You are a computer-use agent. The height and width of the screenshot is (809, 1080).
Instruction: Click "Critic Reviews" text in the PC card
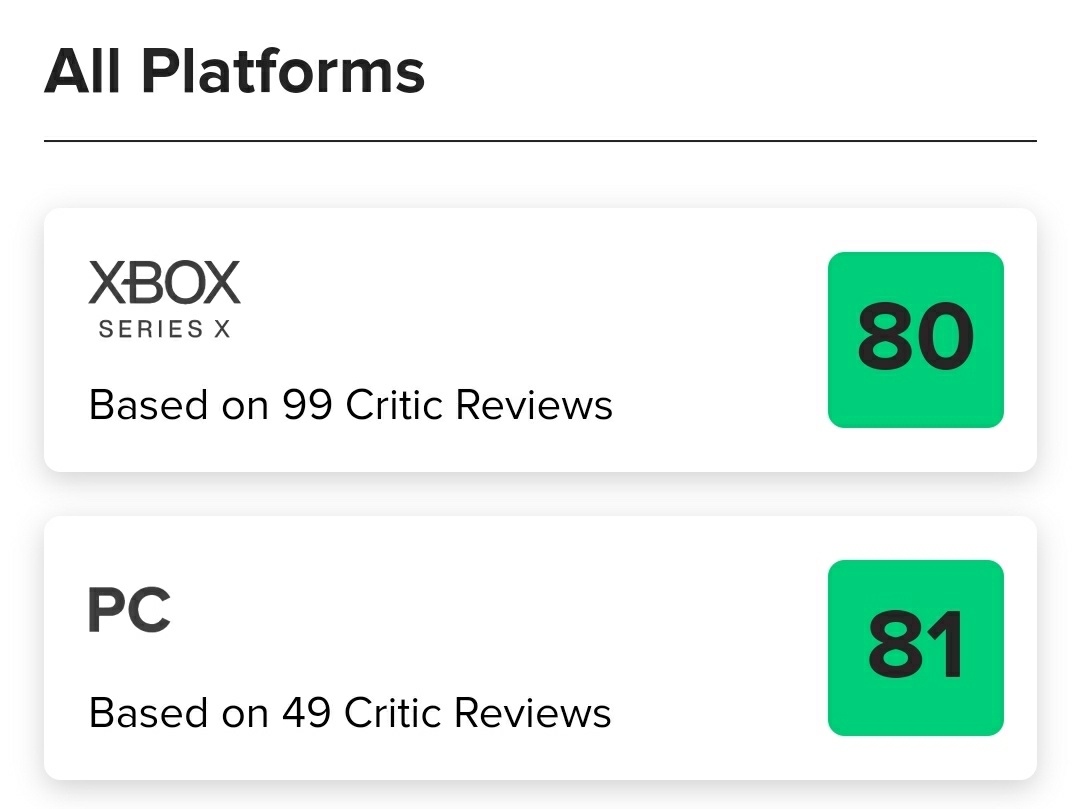[478, 713]
